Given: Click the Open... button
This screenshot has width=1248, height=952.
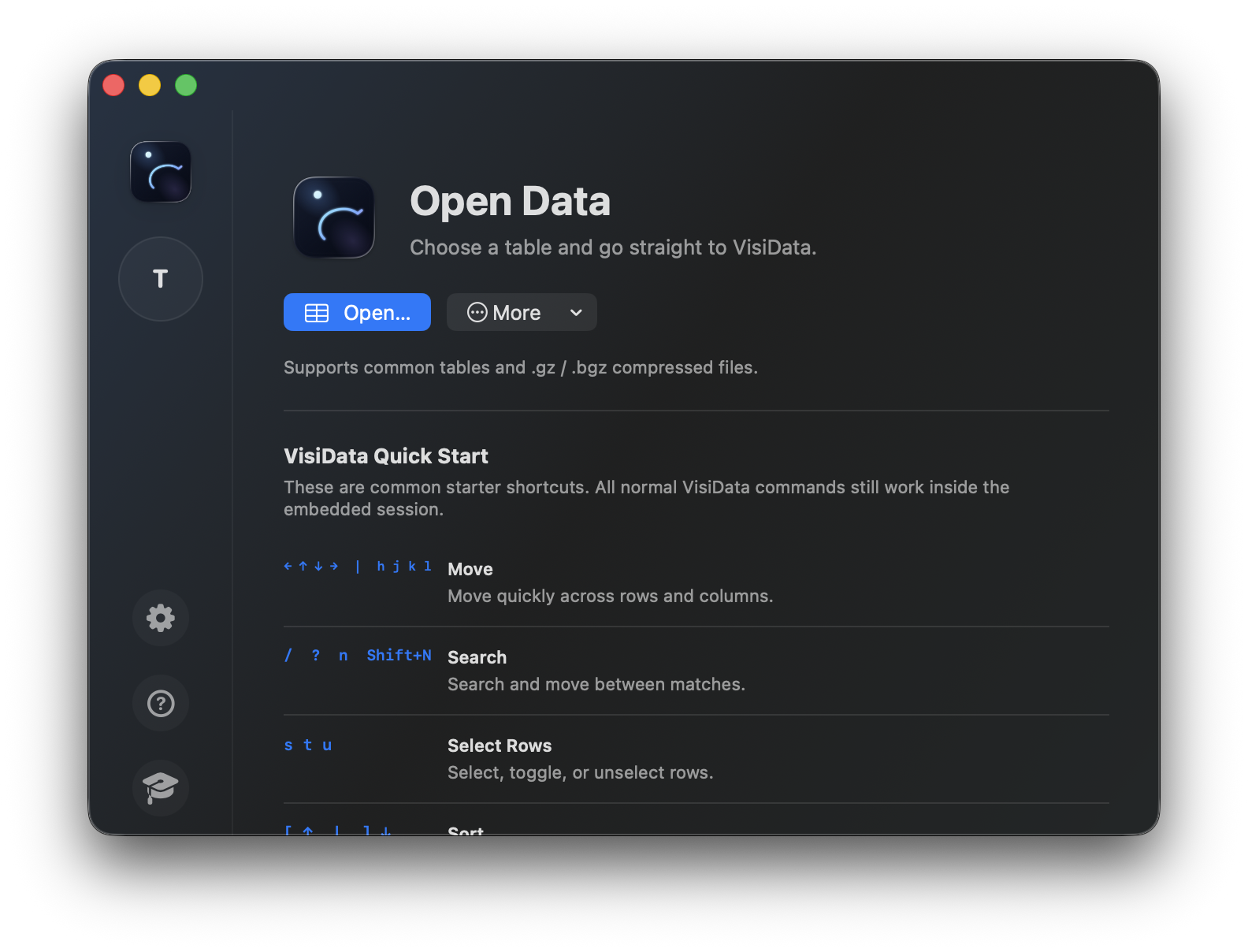Looking at the screenshot, I should [357, 312].
